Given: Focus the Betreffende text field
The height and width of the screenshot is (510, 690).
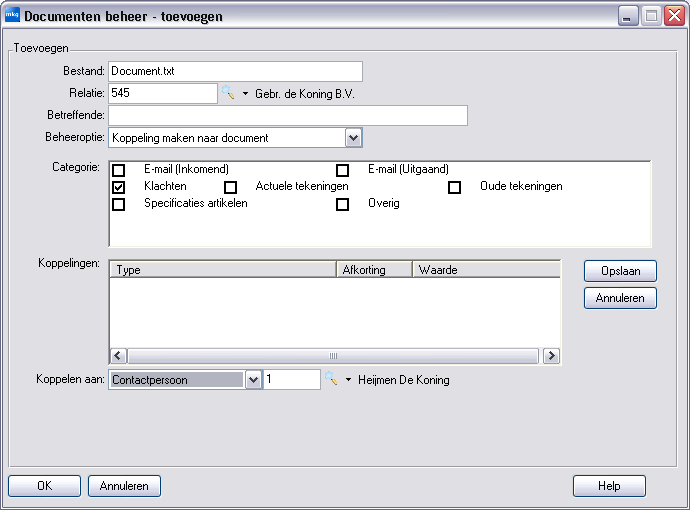Looking at the screenshot, I should coord(288,115).
